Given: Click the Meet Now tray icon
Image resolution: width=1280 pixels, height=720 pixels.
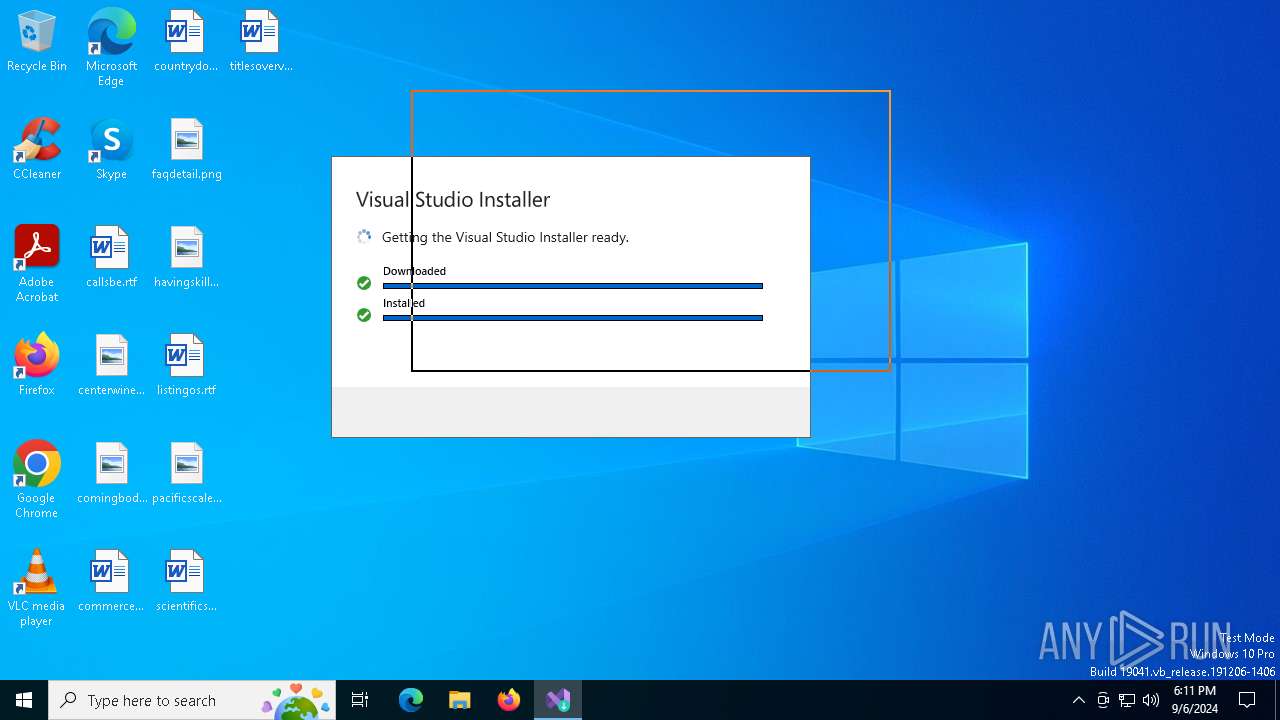Looking at the screenshot, I should (1103, 700).
